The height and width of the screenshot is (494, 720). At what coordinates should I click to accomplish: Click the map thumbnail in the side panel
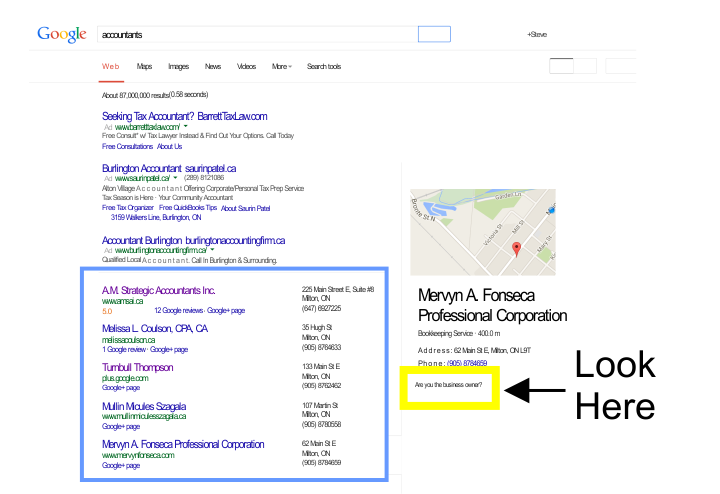click(x=483, y=232)
